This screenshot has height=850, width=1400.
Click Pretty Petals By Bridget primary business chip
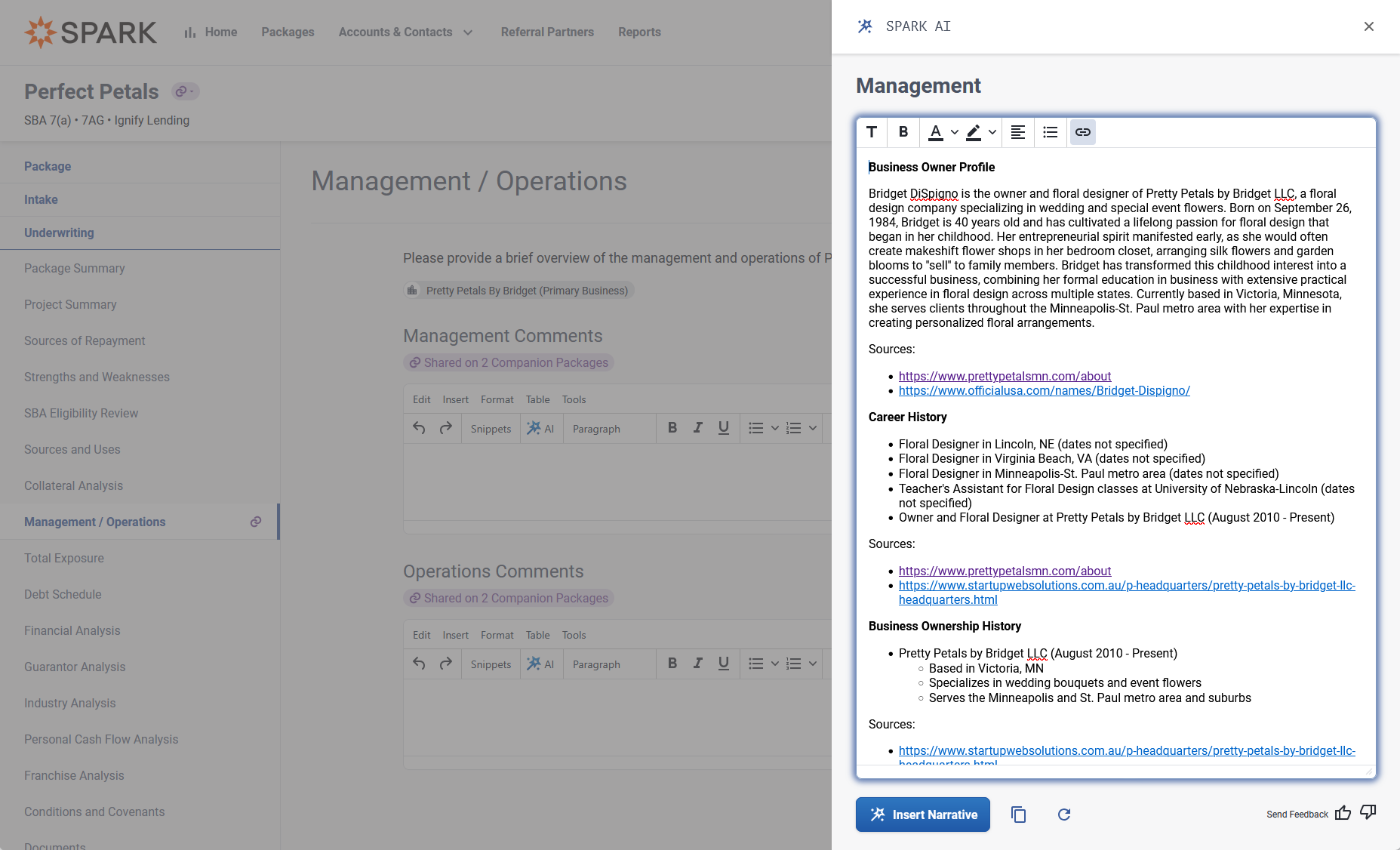518,291
